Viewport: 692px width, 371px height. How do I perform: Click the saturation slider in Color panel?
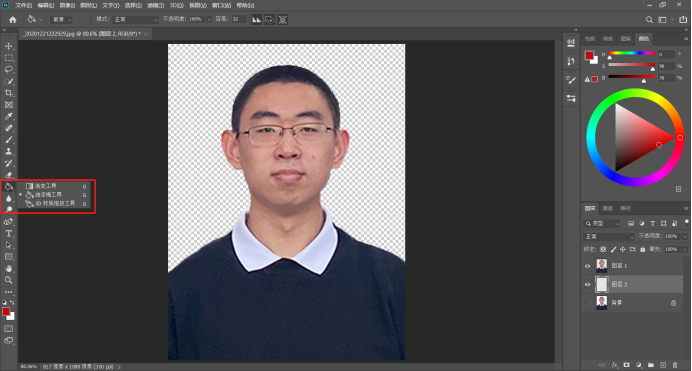click(x=632, y=65)
